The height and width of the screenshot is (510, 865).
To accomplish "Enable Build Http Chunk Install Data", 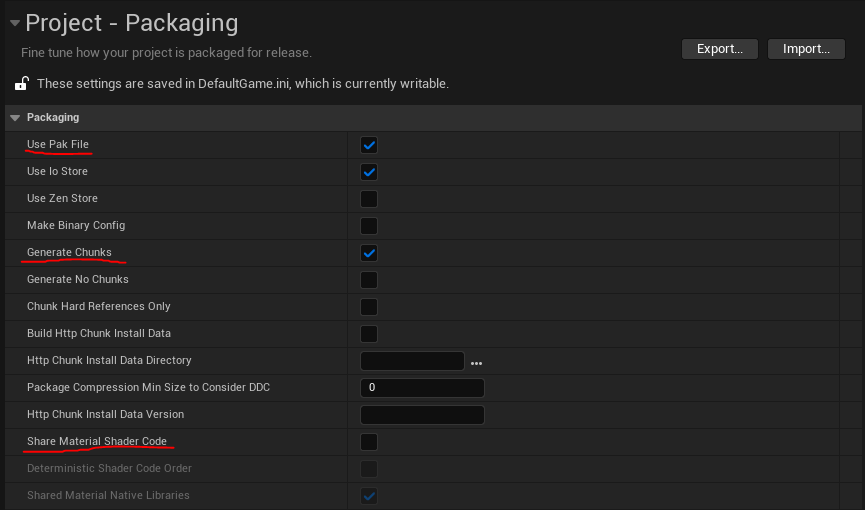I will [x=369, y=334].
